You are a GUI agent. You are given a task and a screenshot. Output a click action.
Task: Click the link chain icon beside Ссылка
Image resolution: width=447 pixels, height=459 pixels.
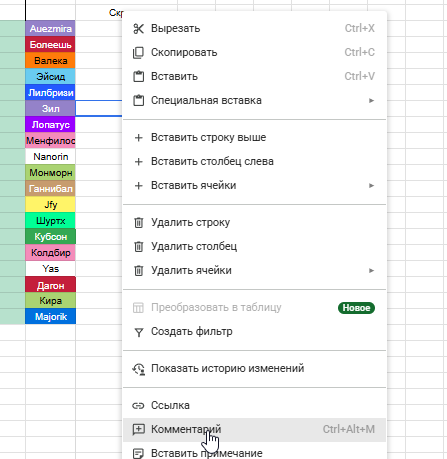click(x=138, y=406)
